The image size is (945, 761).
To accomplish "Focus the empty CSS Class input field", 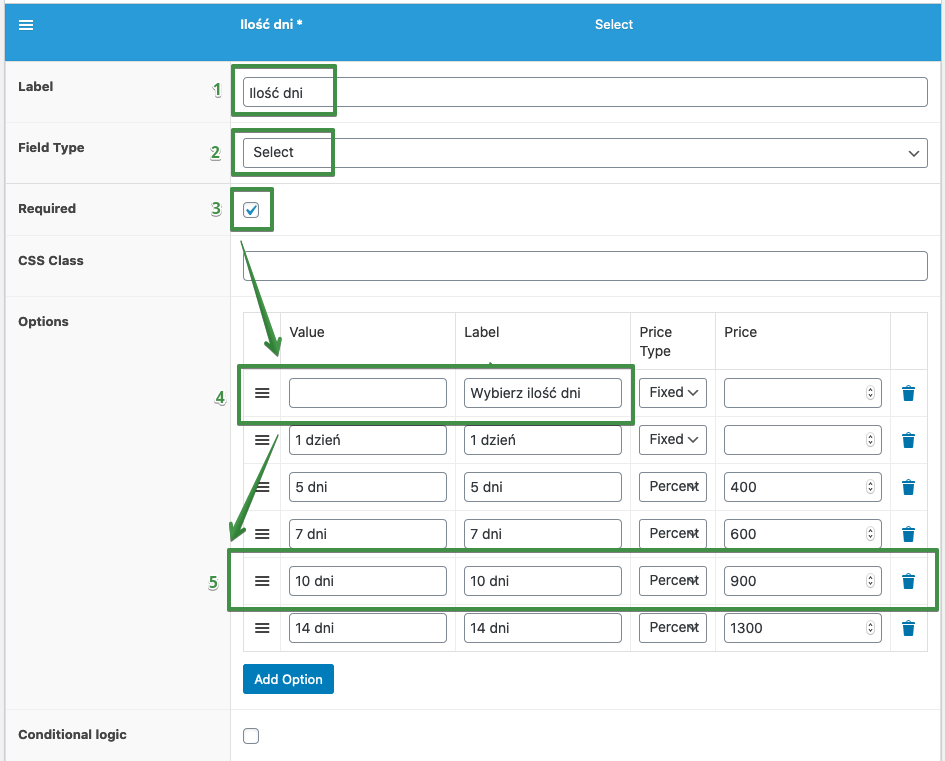I will [585, 266].
